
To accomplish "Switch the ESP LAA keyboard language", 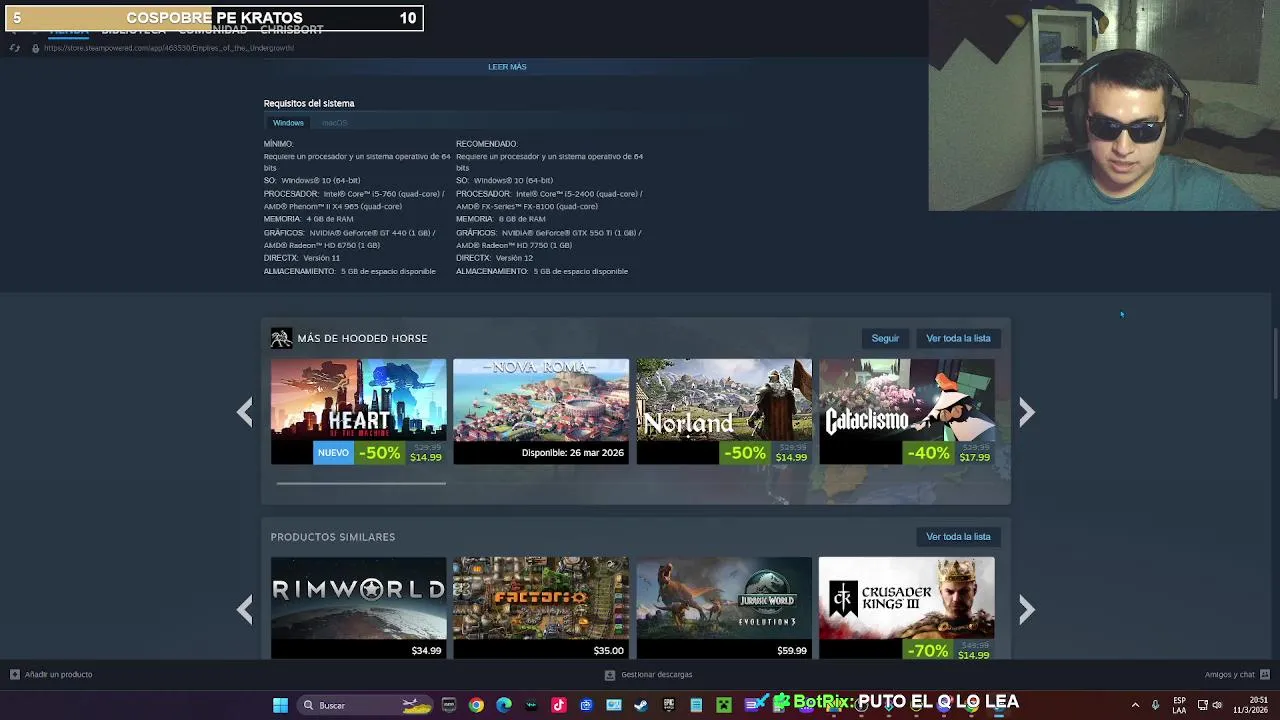I will [1180, 705].
